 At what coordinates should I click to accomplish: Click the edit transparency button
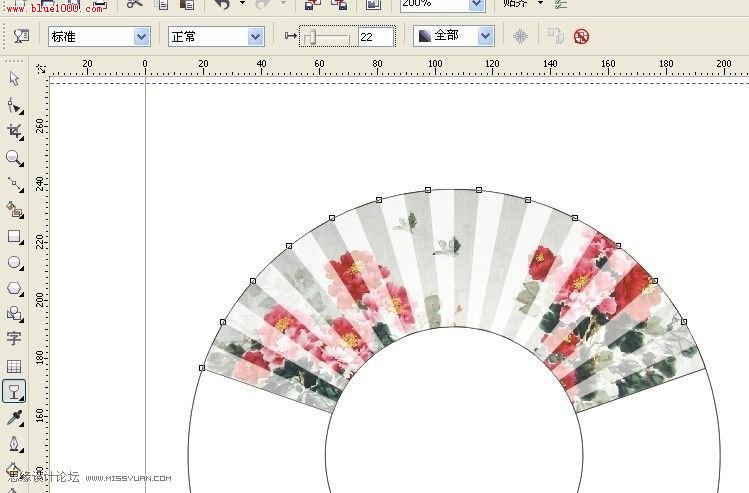21,36
